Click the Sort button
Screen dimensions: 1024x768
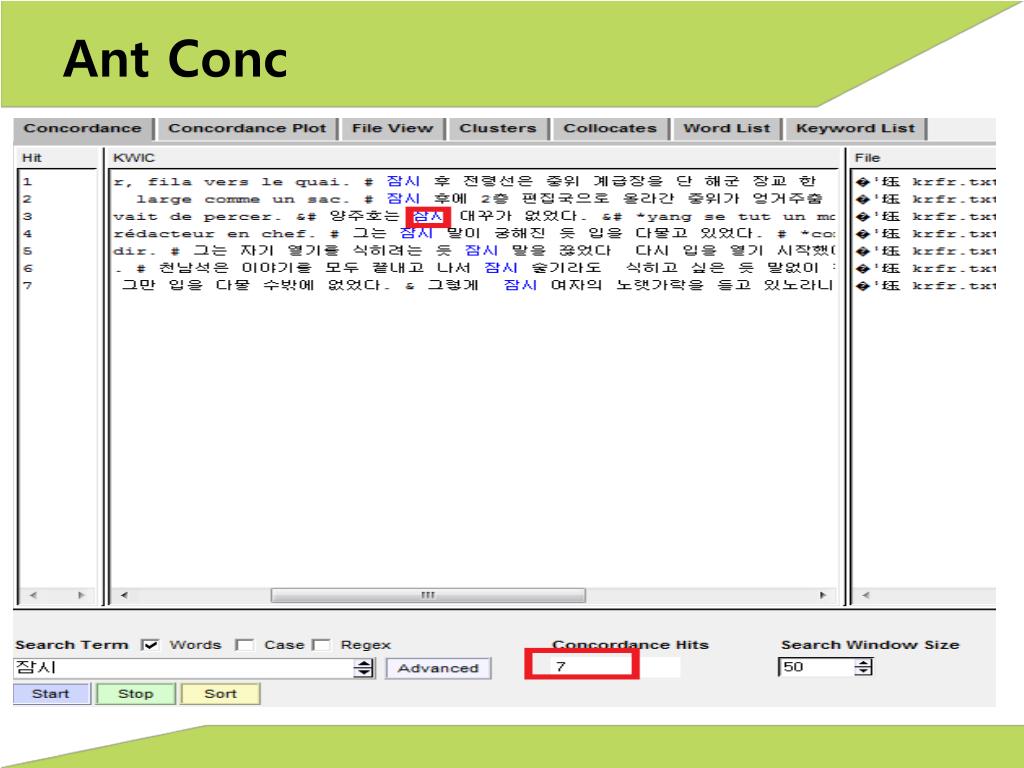221,694
